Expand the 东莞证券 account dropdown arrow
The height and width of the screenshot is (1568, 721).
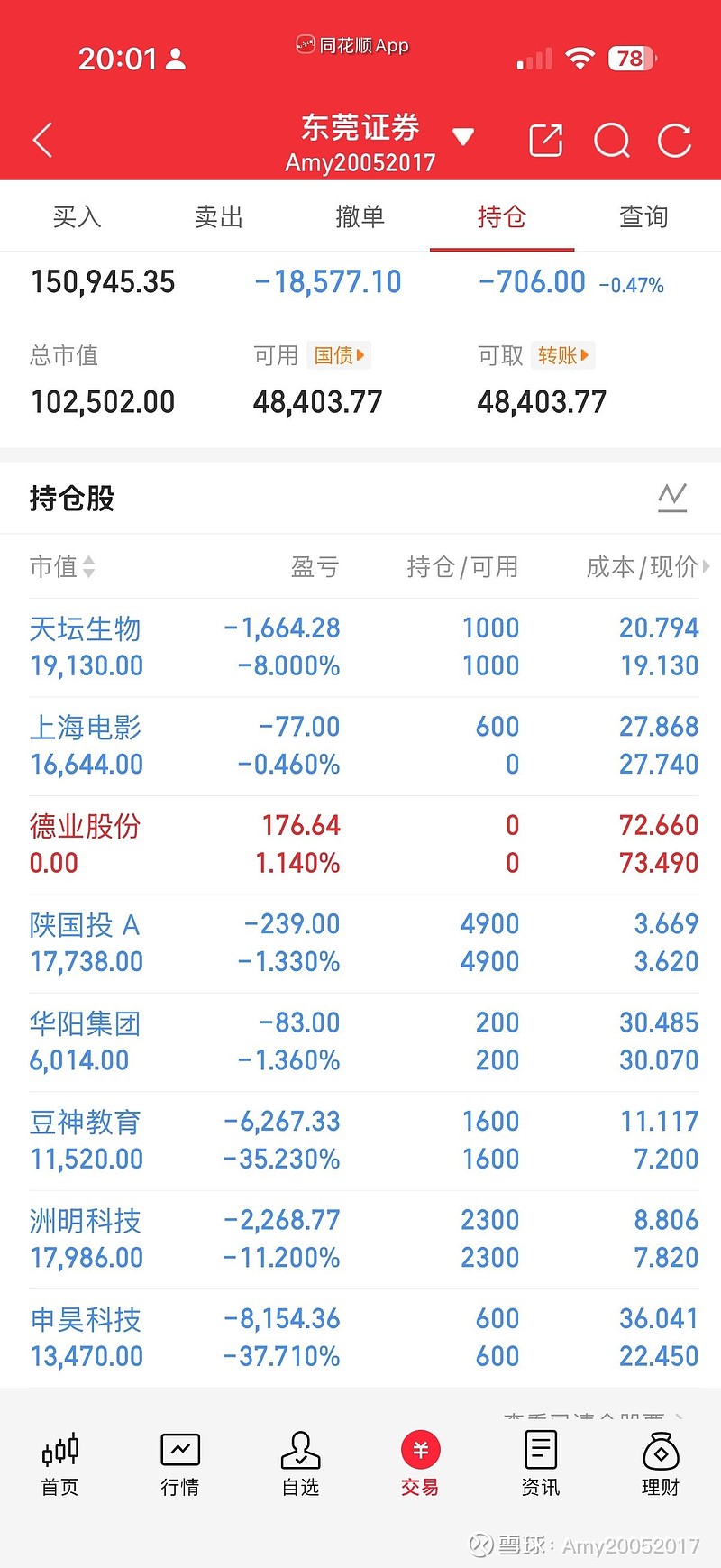click(x=463, y=137)
